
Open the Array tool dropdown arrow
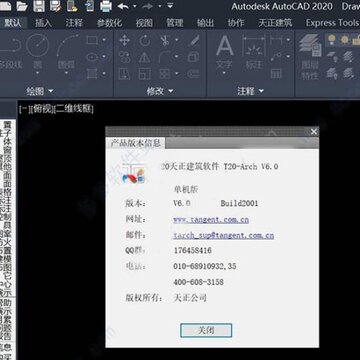point(177,74)
